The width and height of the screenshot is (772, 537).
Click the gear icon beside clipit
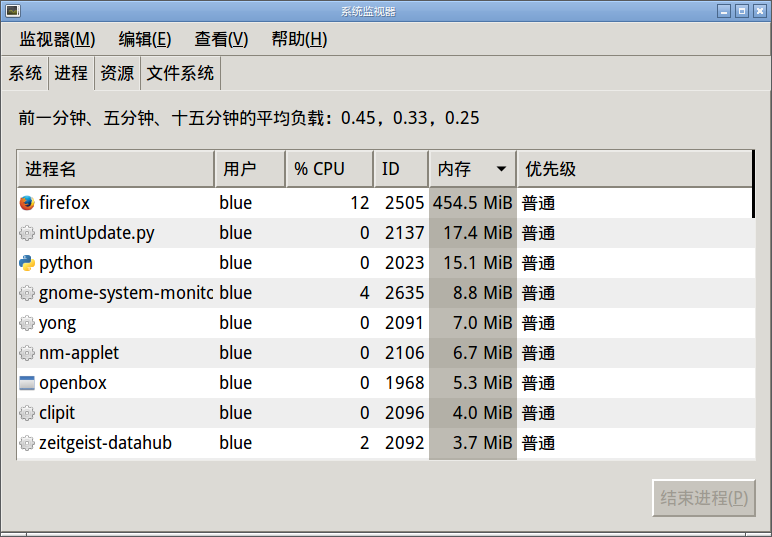[27, 413]
